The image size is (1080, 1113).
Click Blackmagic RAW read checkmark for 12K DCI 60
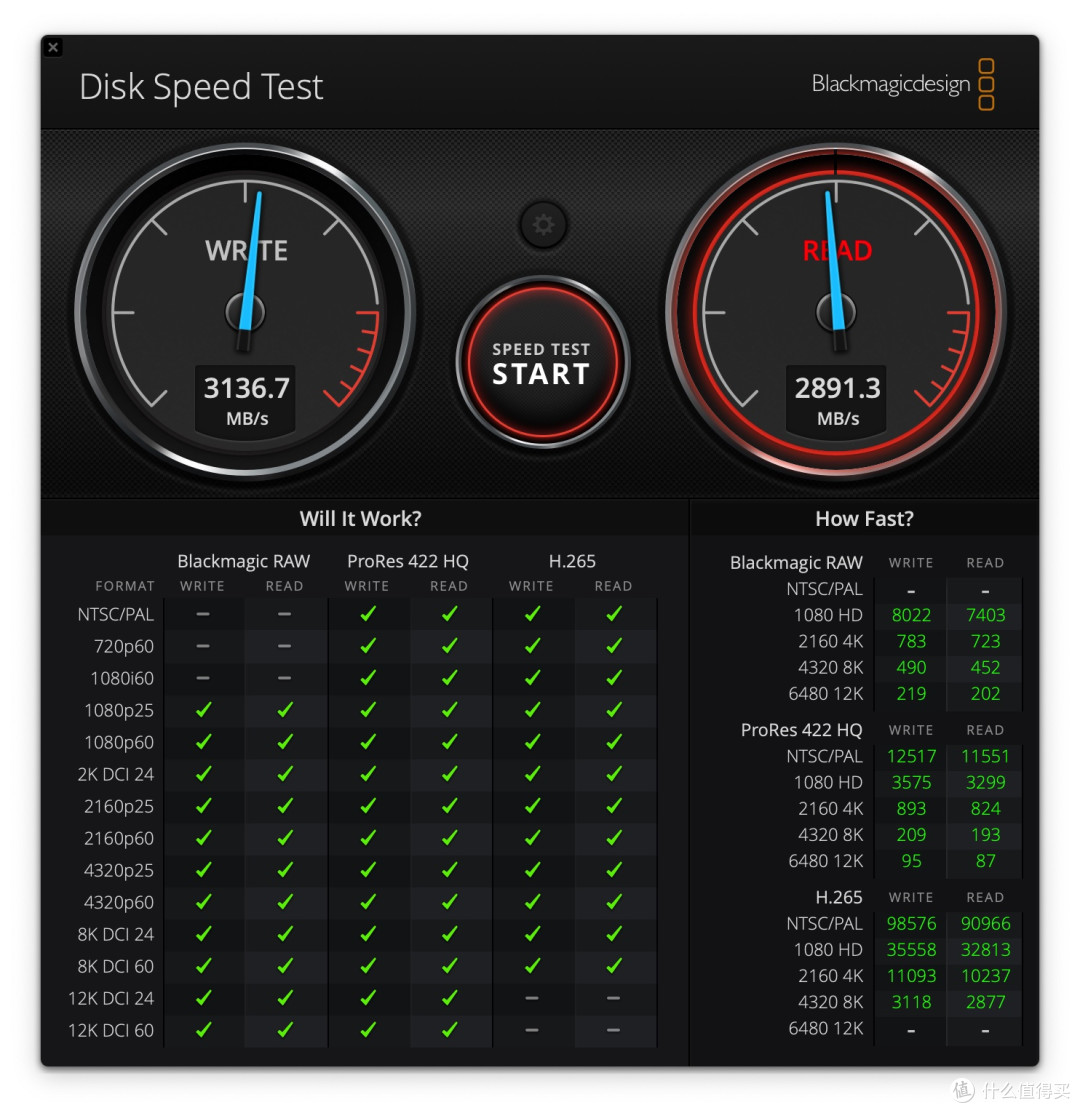[285, 1029]
